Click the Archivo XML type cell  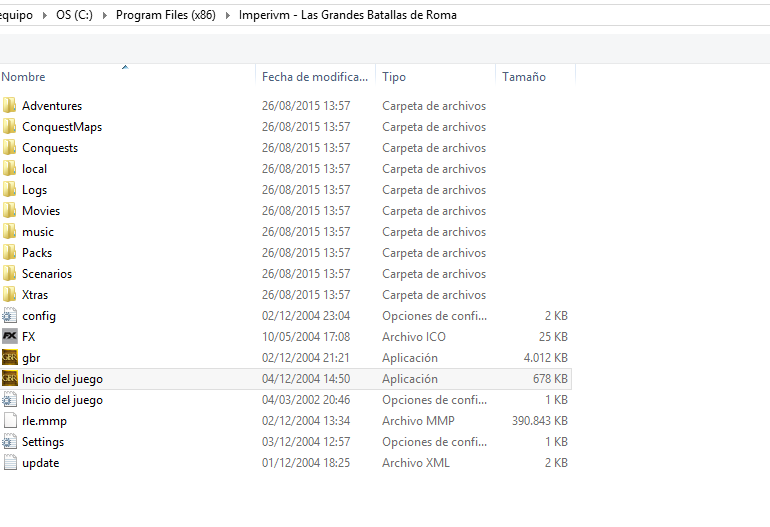point(416,463)
